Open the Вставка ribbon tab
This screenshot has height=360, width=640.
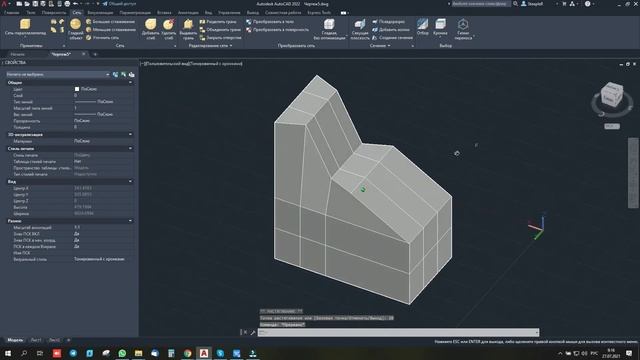164,13
